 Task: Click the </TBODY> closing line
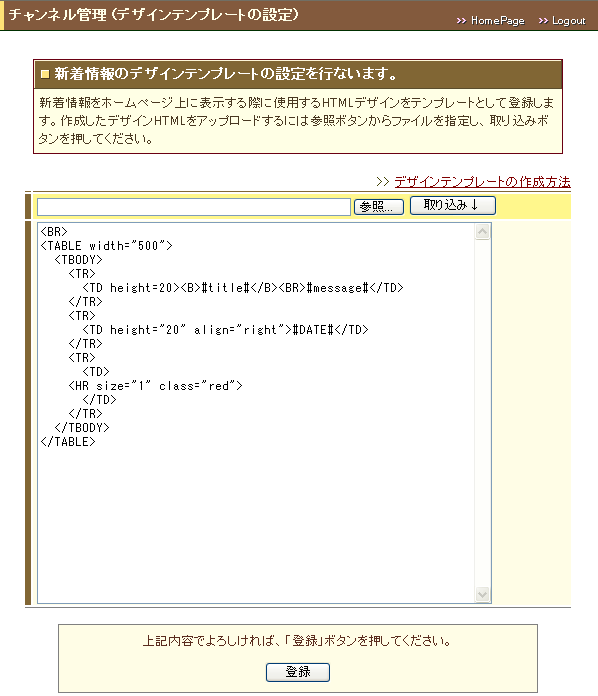click(x=82, y=427)
